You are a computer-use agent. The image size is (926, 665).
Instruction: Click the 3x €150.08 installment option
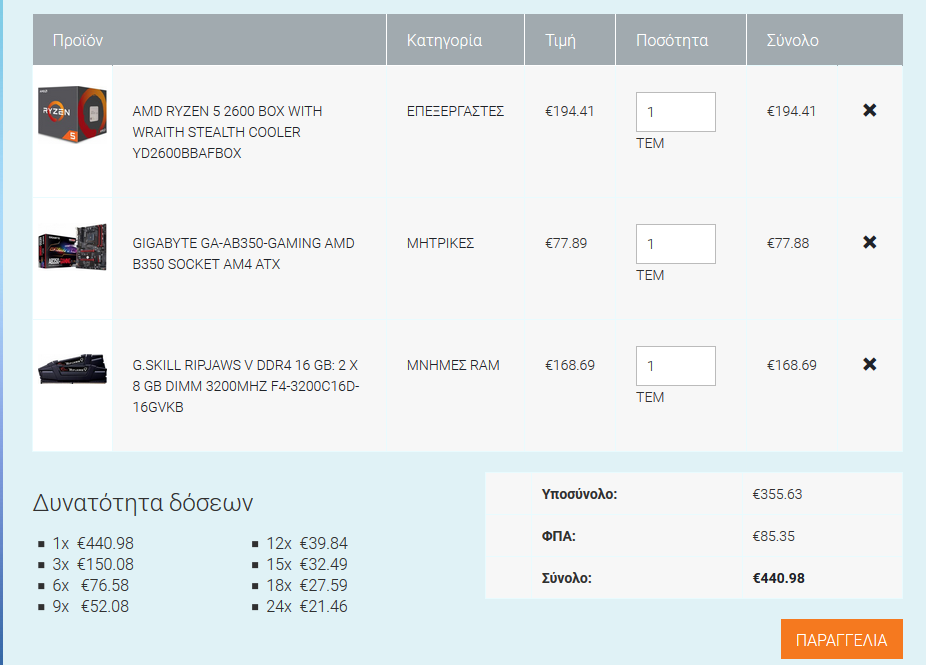(93, 565)
